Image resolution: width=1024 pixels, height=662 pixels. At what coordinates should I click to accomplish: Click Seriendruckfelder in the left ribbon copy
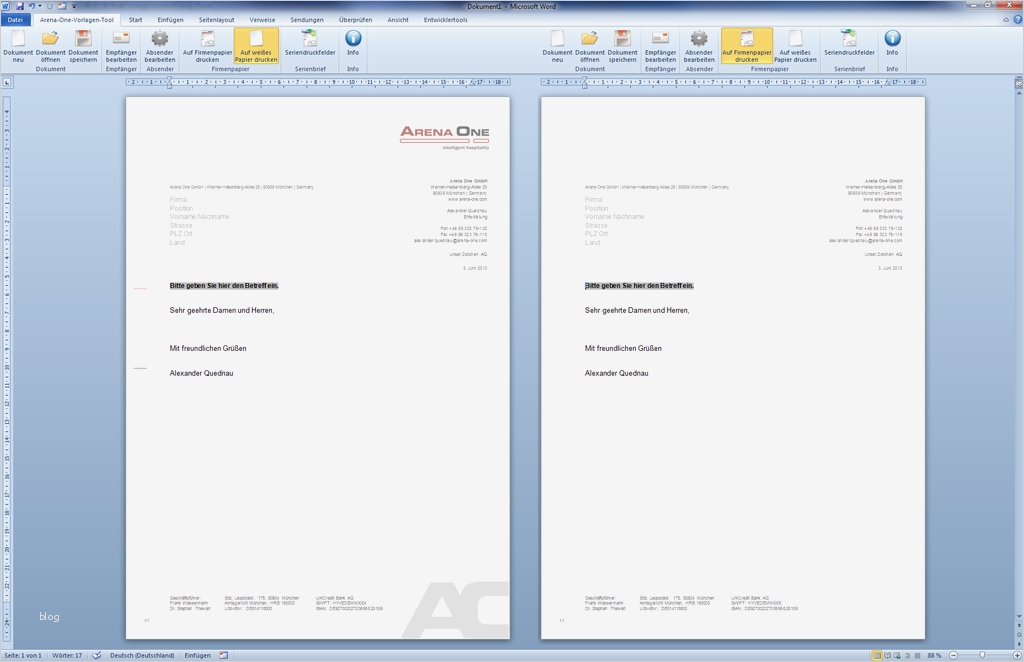(310, 43)
